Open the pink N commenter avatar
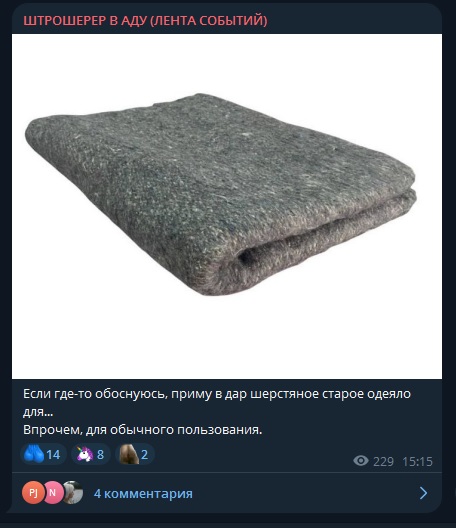This screenshot has height=528, width=456. pyautogui.click(x=53, y=493)
